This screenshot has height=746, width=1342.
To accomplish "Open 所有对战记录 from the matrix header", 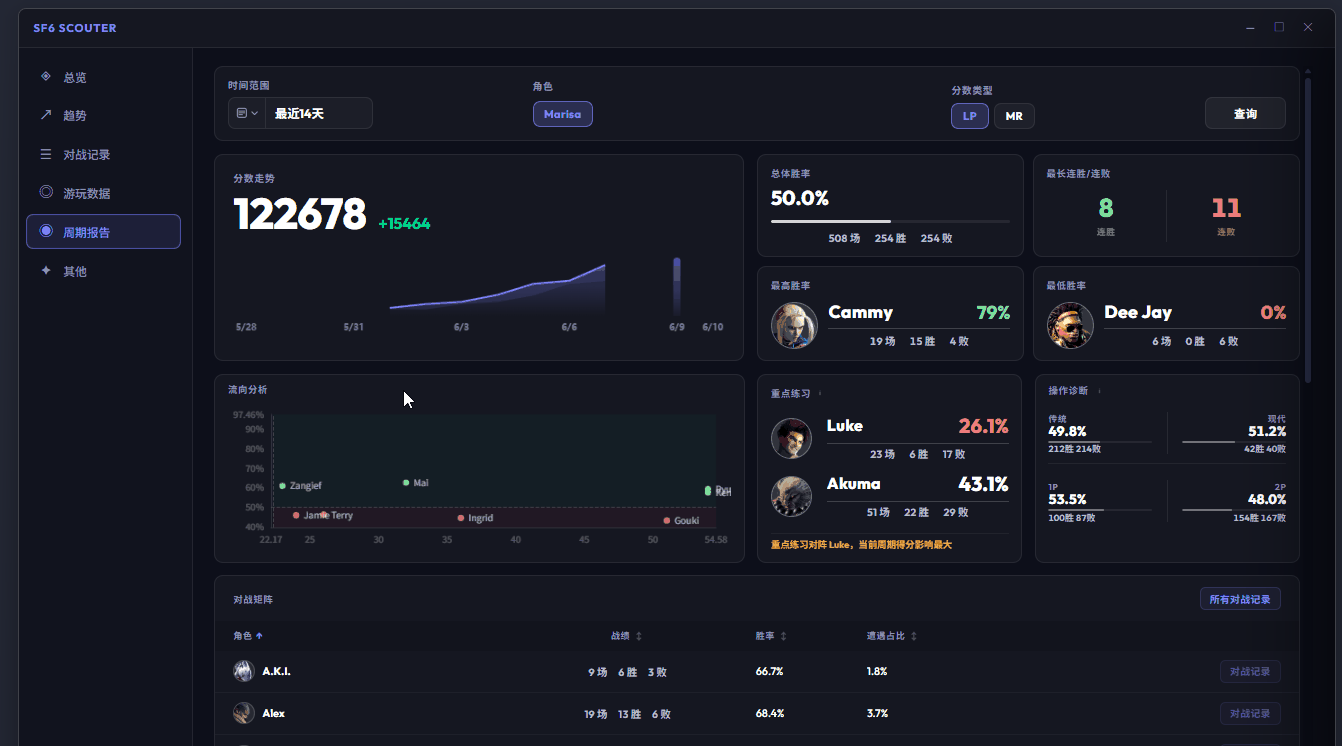I will (x=1240, y=599).
